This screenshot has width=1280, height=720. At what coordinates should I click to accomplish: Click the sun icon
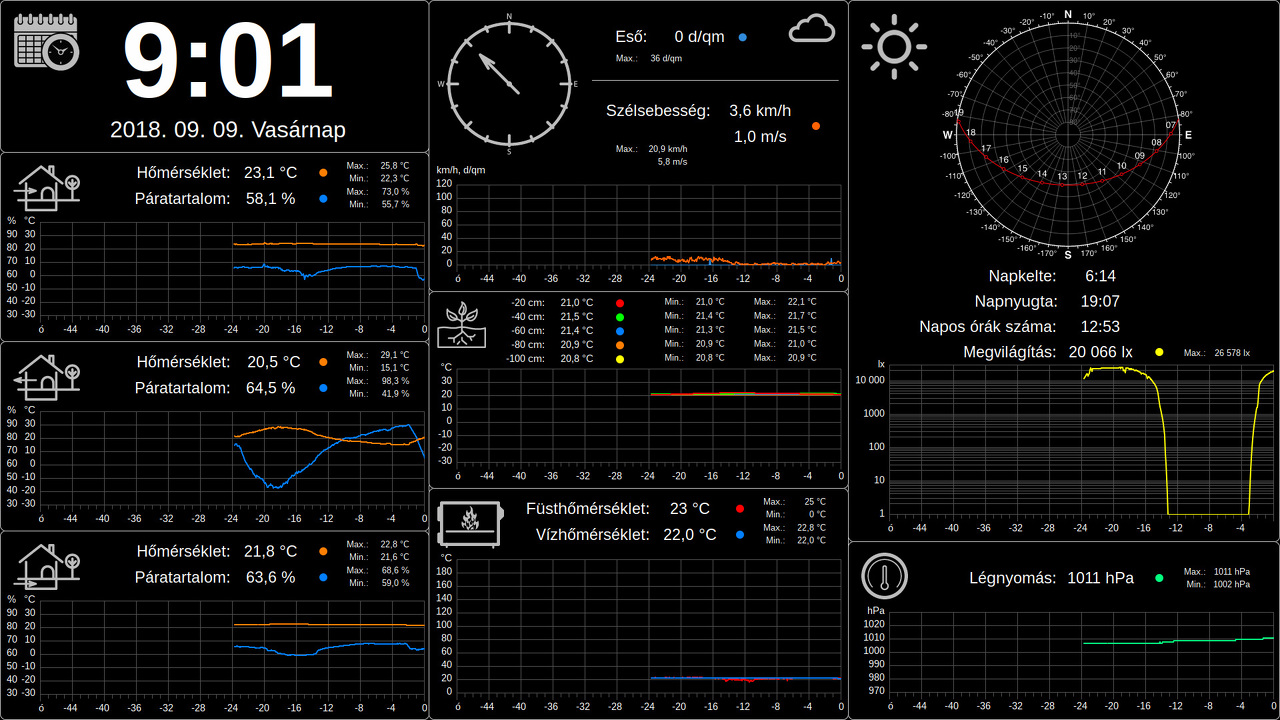(894, 46)
